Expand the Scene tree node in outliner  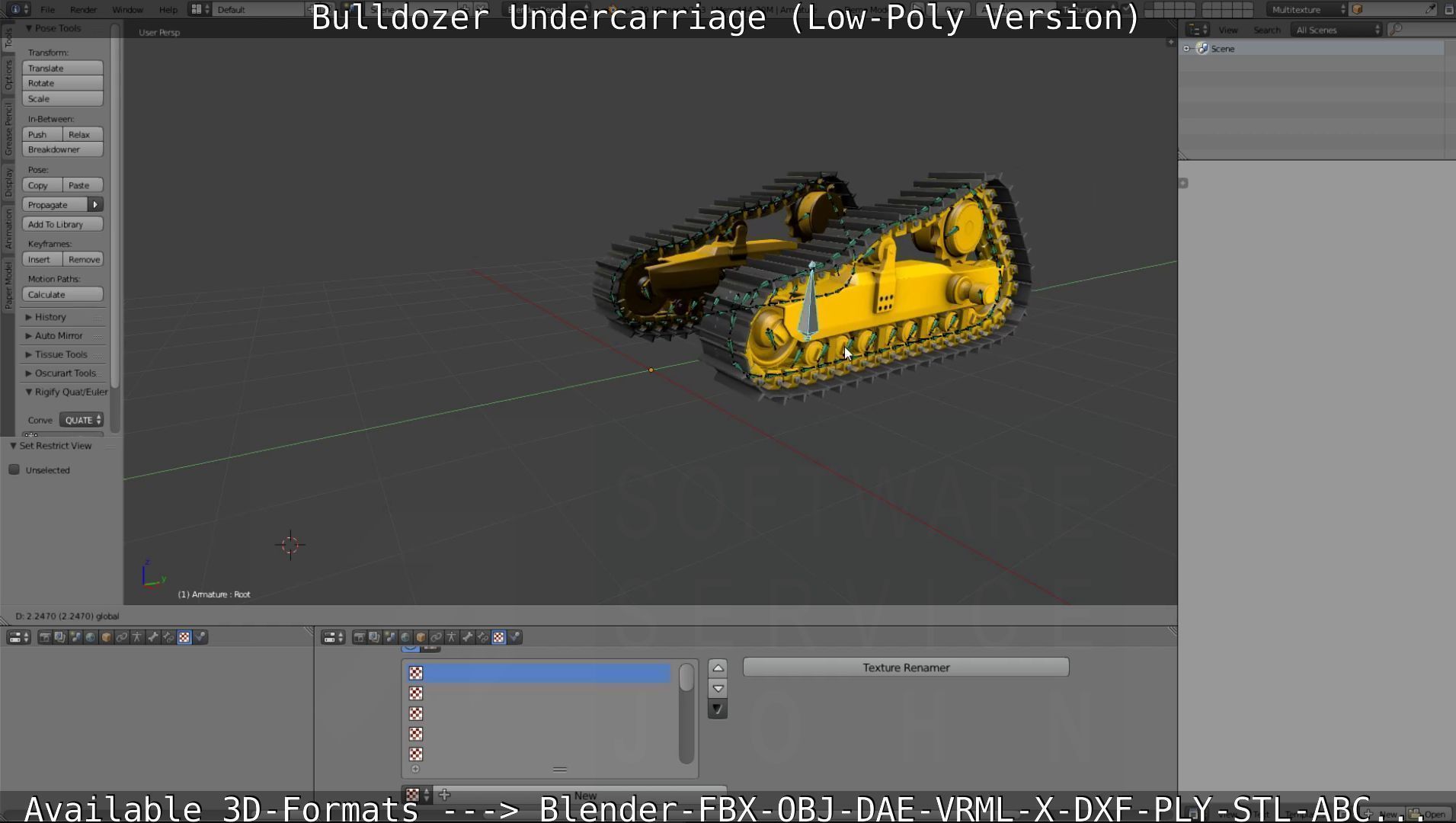pos(1186,49)
